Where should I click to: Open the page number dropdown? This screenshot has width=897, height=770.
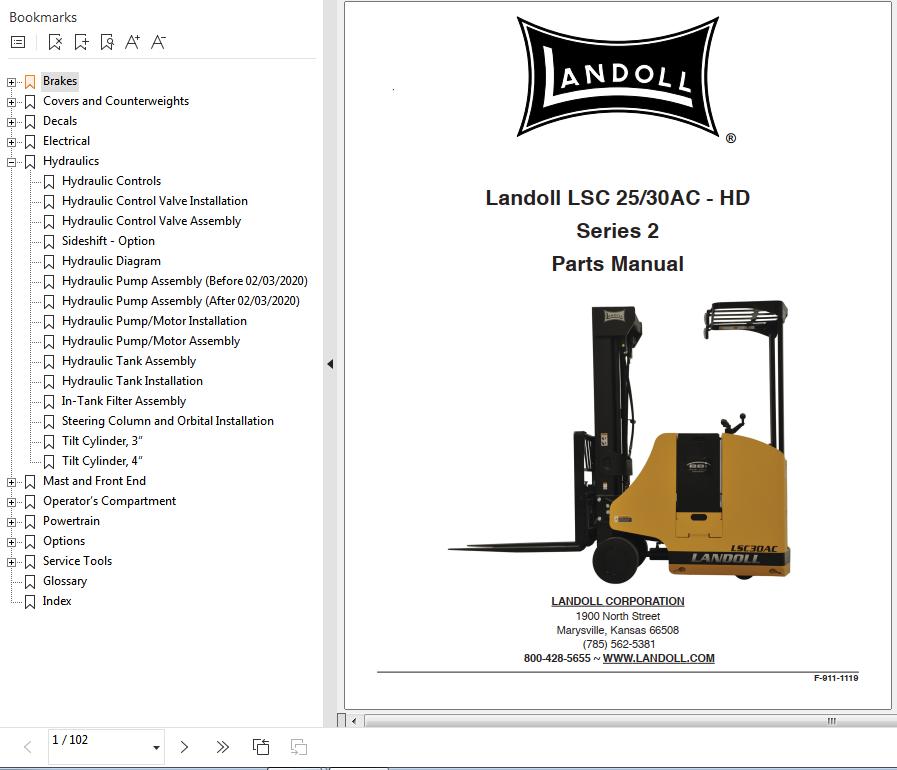(x=156, y=748)
